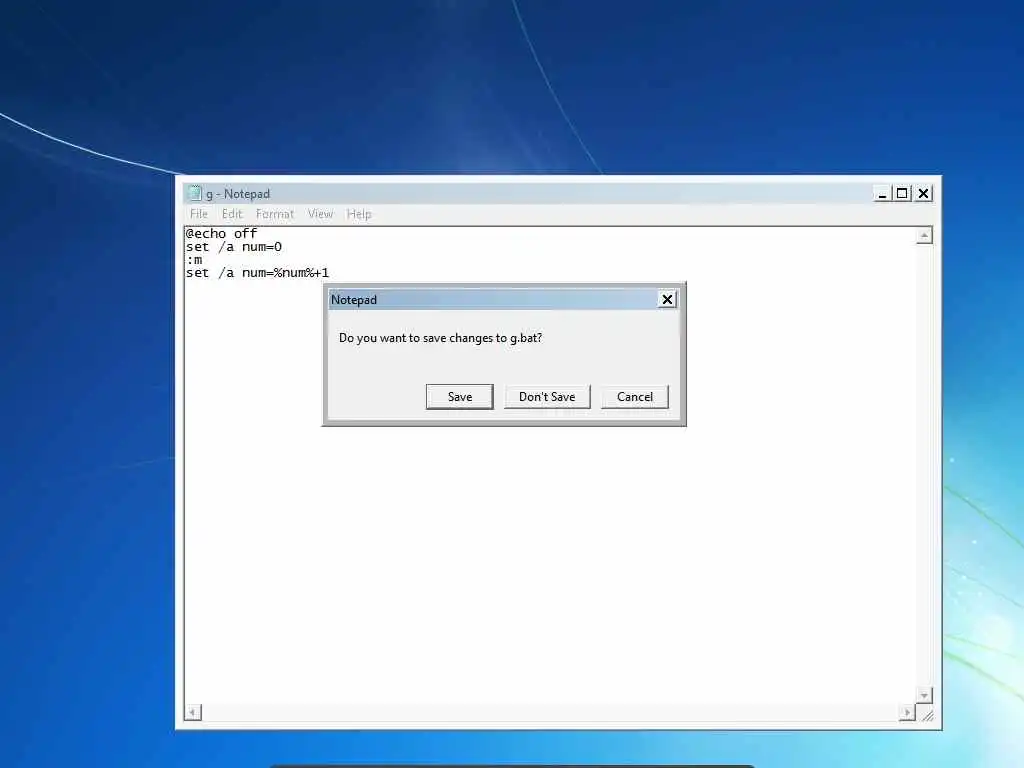Open the File menu

click(199, 214)
